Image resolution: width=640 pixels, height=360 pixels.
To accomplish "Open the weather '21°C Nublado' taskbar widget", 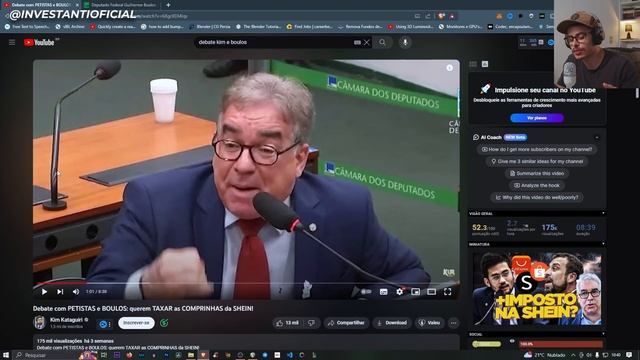I will click(x=545, y=355).
